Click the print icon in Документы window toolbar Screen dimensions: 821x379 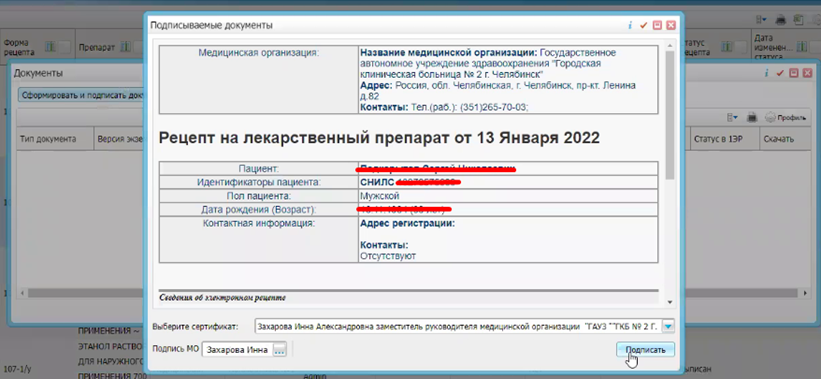tap(751, 118)
